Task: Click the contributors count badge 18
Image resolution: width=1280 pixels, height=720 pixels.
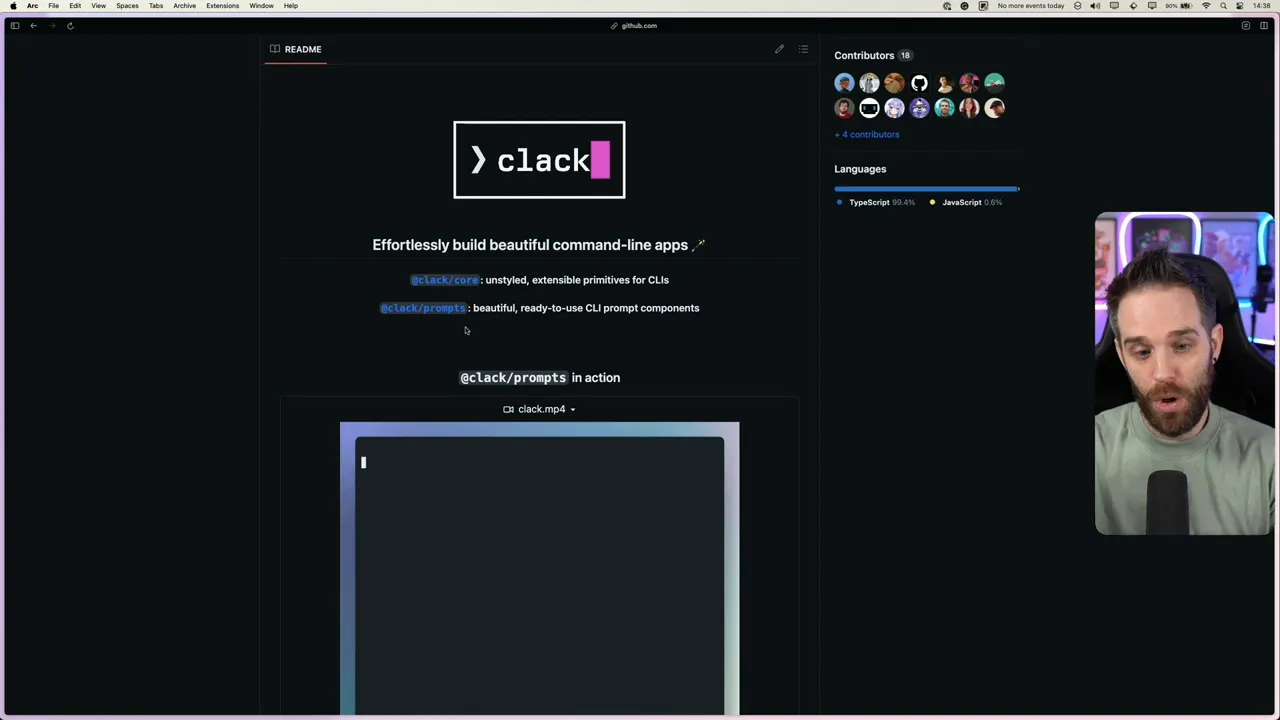Action: click(905, 56)
